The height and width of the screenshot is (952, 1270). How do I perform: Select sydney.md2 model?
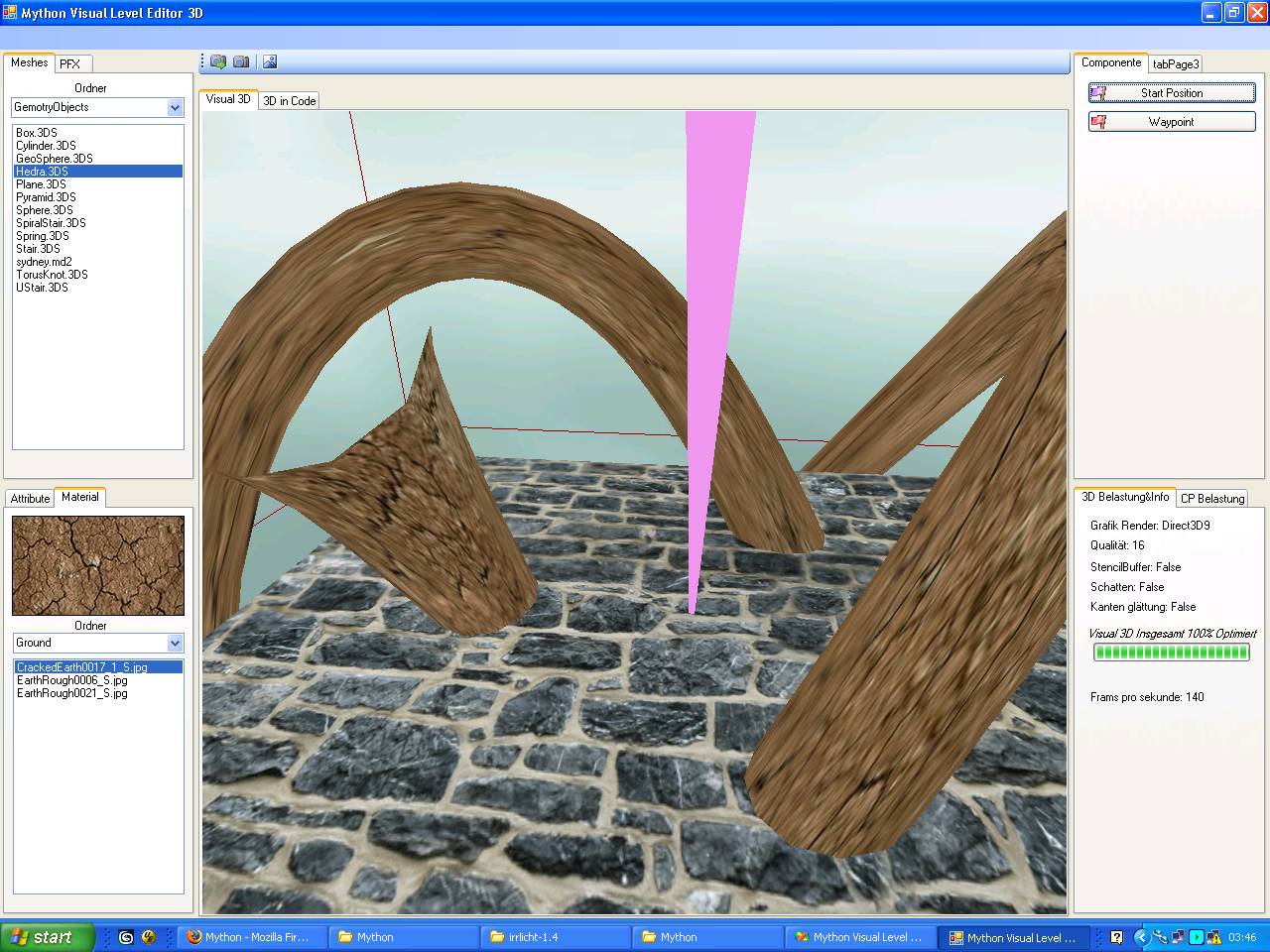97,262
